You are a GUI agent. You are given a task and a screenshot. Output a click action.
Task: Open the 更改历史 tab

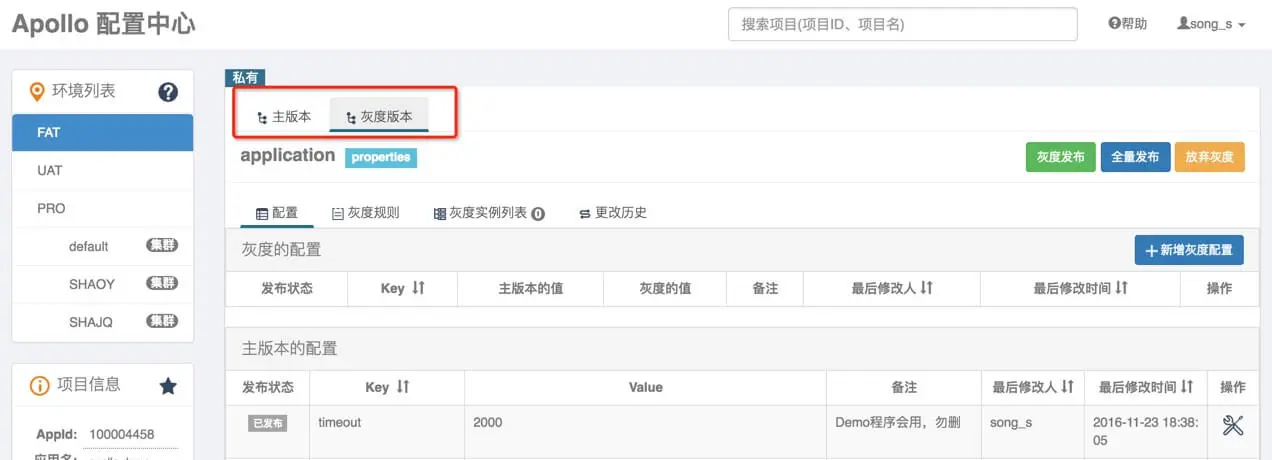pyautogui.click(x=613, y=212)
